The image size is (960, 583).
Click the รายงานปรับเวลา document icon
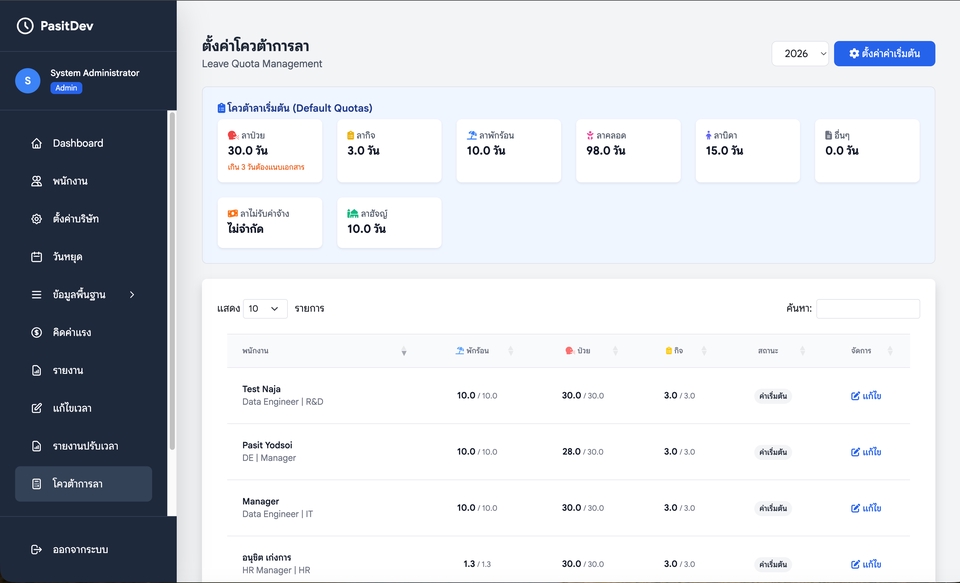click(37, 446)
